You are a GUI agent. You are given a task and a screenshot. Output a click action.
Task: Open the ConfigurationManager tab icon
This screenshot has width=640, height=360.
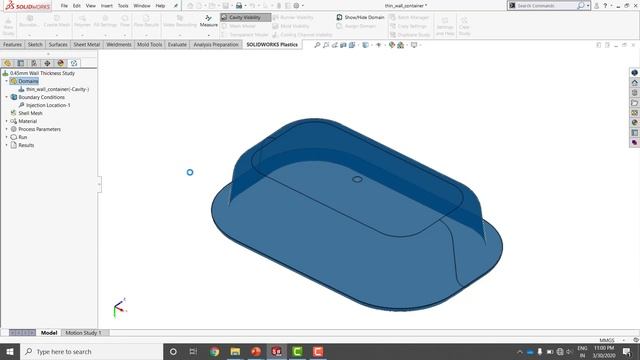click(34, 63)
